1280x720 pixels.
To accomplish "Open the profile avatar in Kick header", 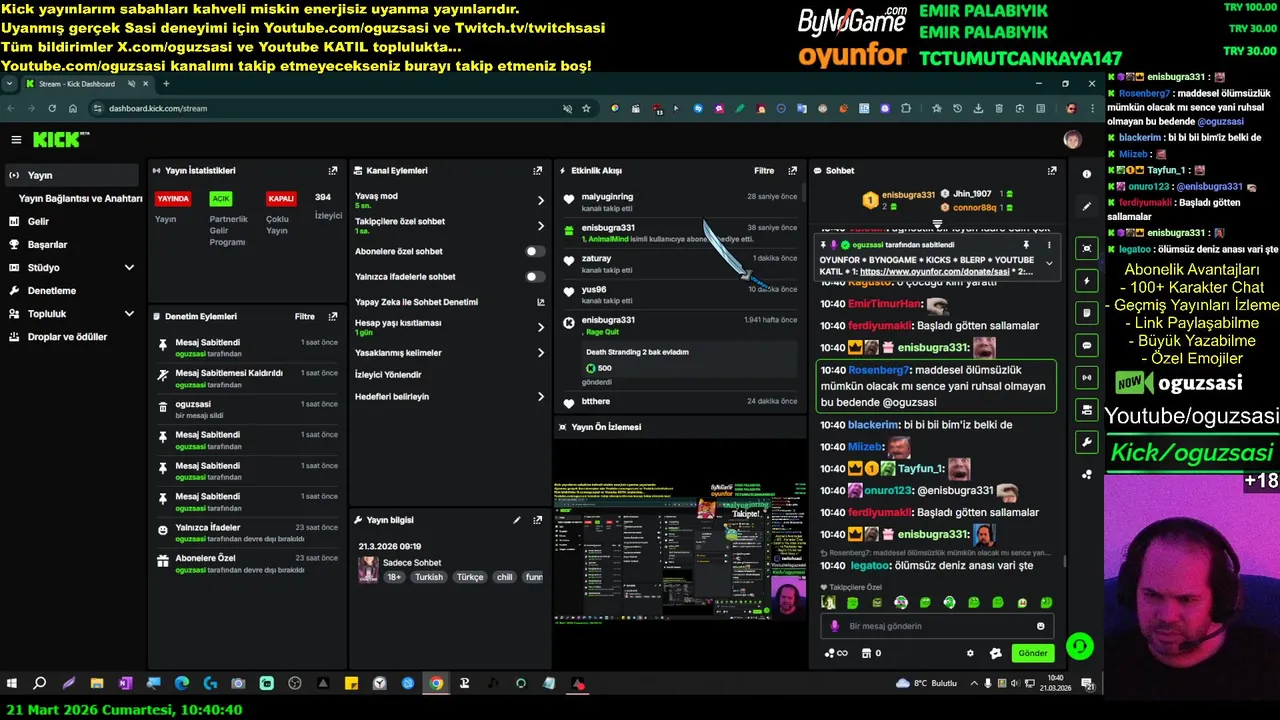I will point(1072,140).
